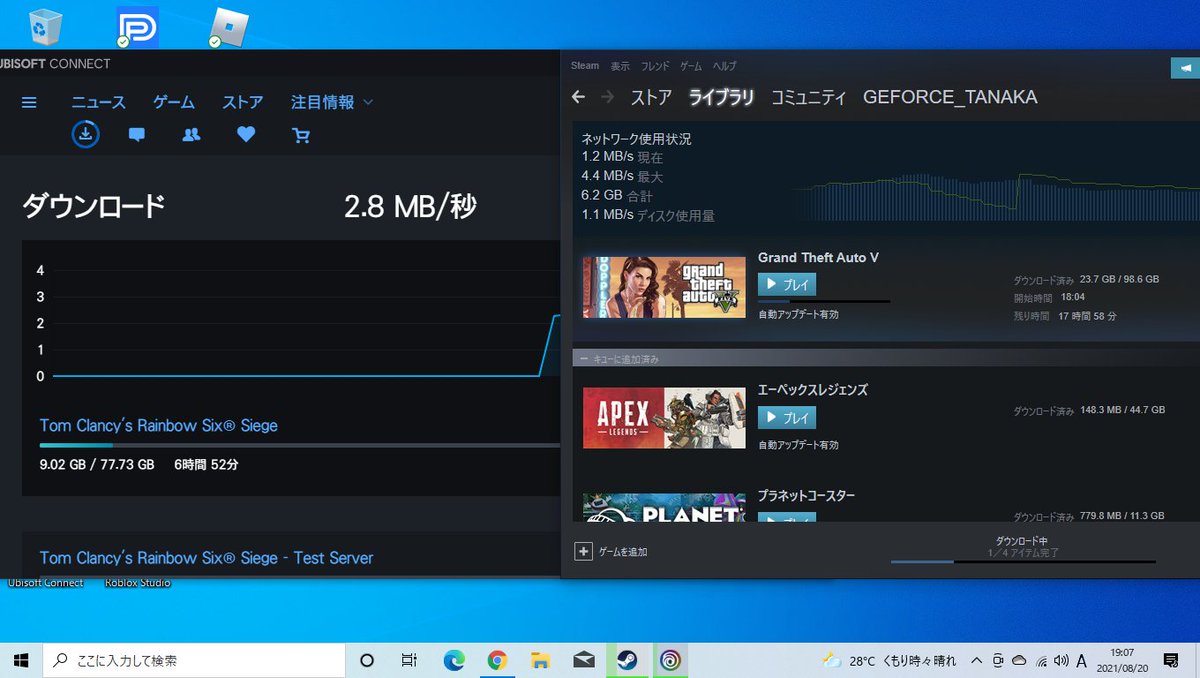The height and width of the screenshot is (678, 1200).
Task: Click Planet Coaster game thumbnail
Action: click(664, 507)
